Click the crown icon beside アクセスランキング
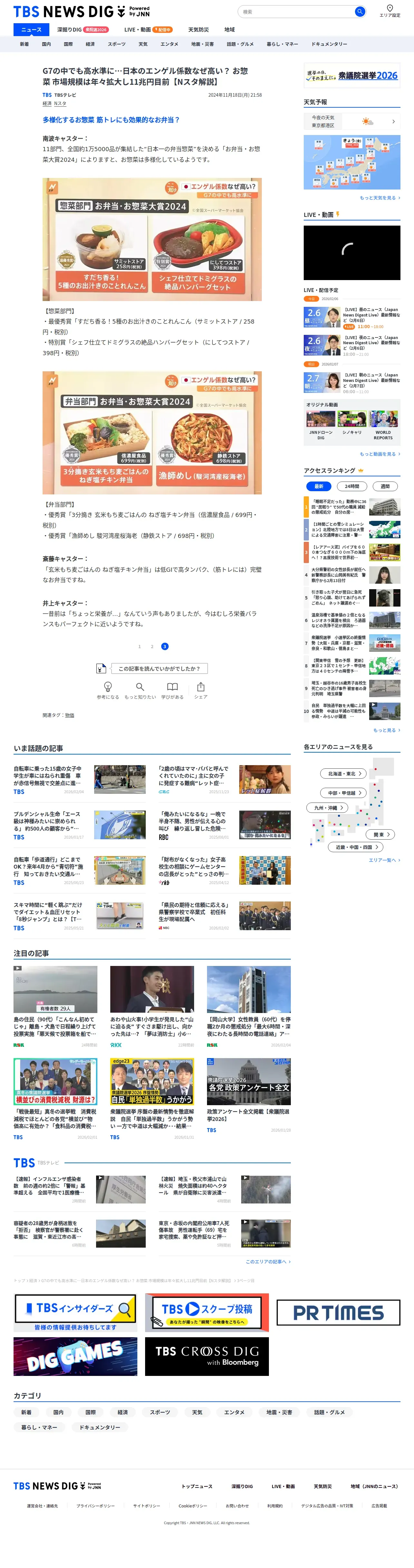Screen dimensions: 414x1568 (x=361, y=471)
